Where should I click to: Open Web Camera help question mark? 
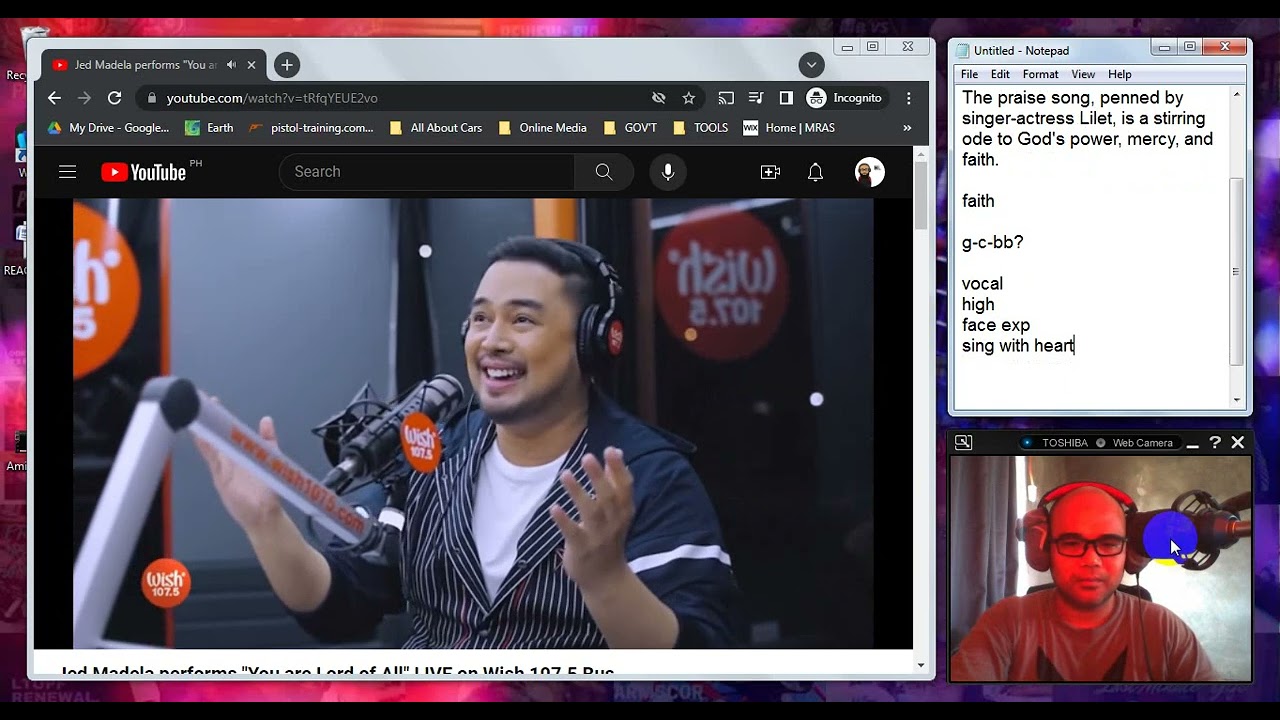click(x=1215, y=442)
